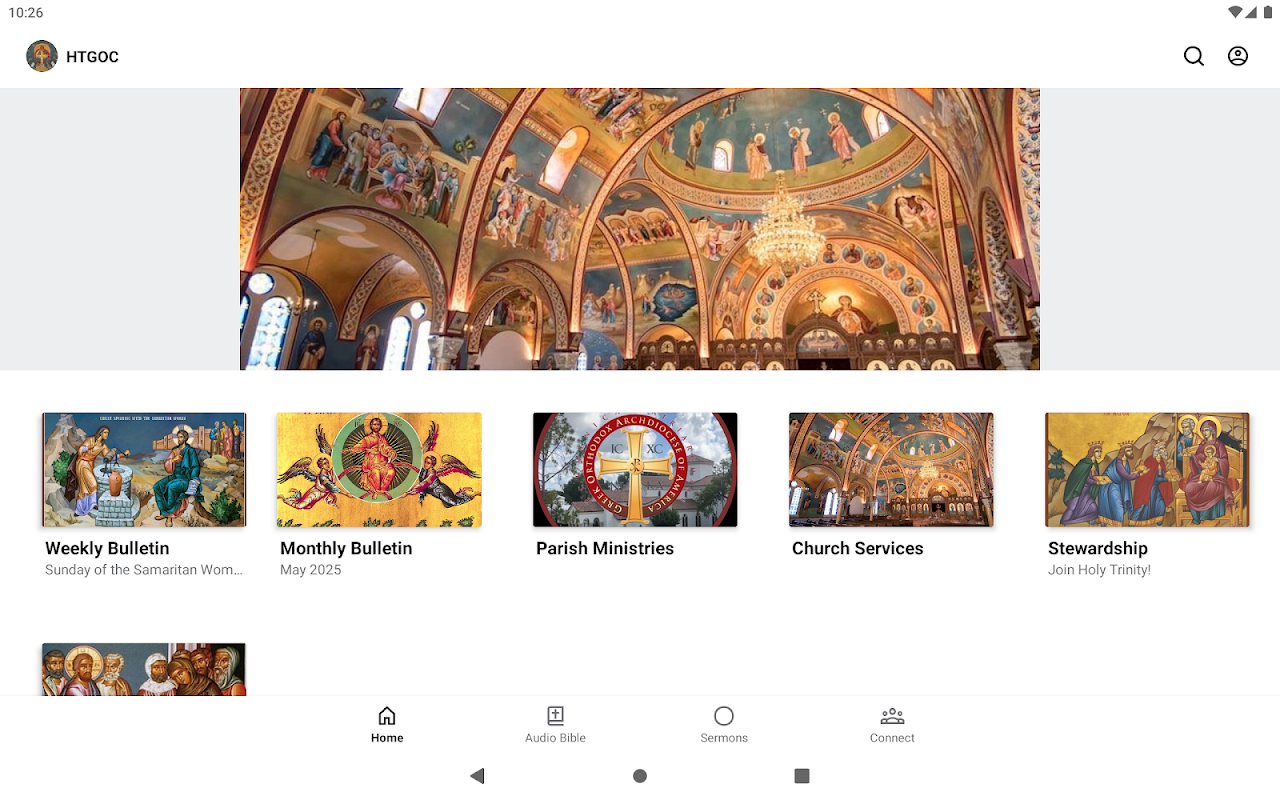Tap the Connect people icon
The height and width of the screenshot is (800, 1280).
(892, 716)
